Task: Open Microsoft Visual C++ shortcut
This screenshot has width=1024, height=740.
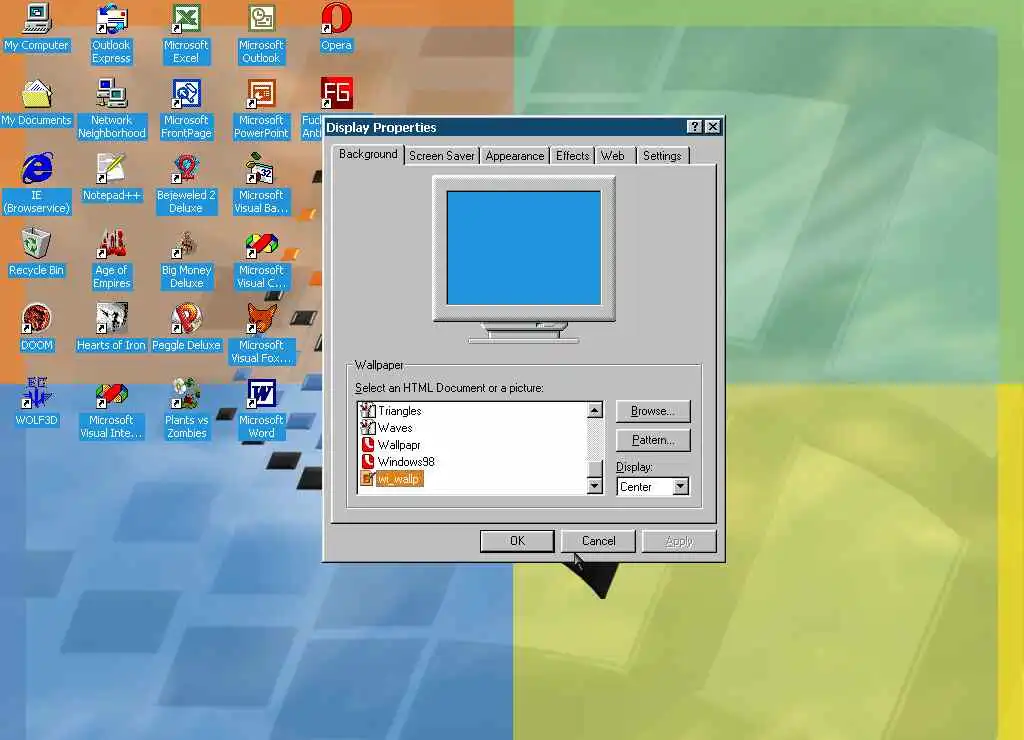Action: point(261,259)
